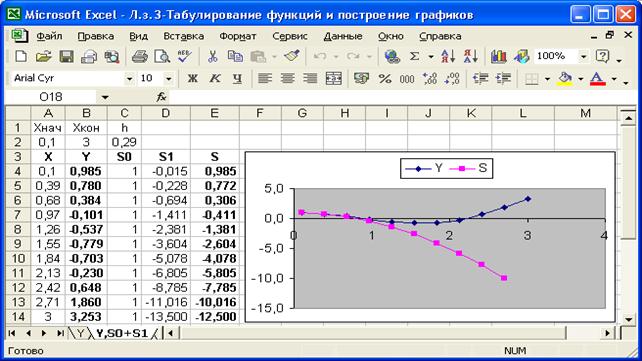Expand fill color dropdown arrow
Image resolution: width=642 pixels, height=361 pixels.
581,78
